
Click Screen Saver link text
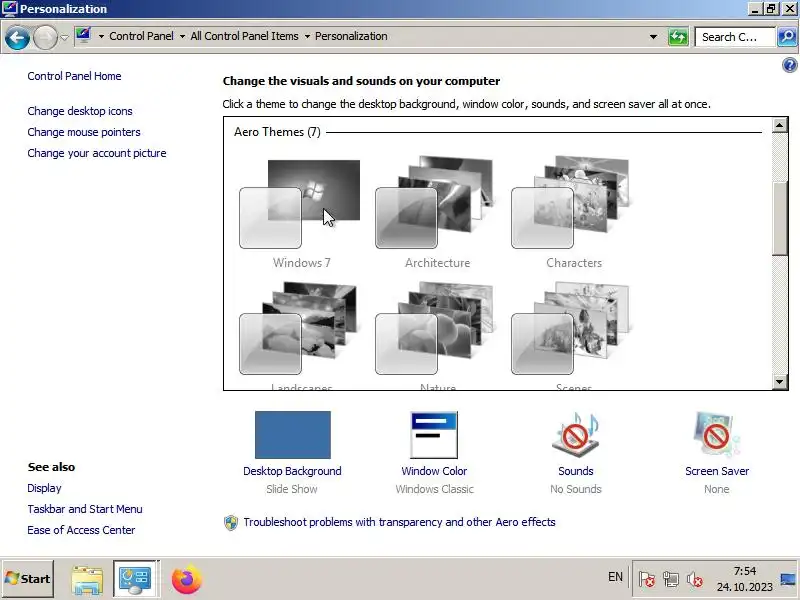[x=717, y=471]
